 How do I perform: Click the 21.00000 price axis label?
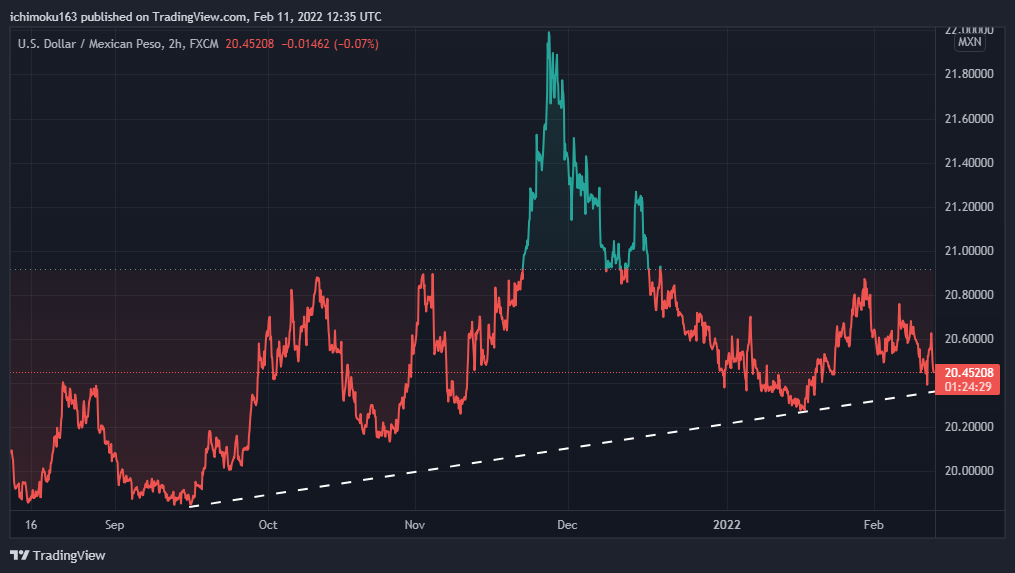click(x=969, y=251)
